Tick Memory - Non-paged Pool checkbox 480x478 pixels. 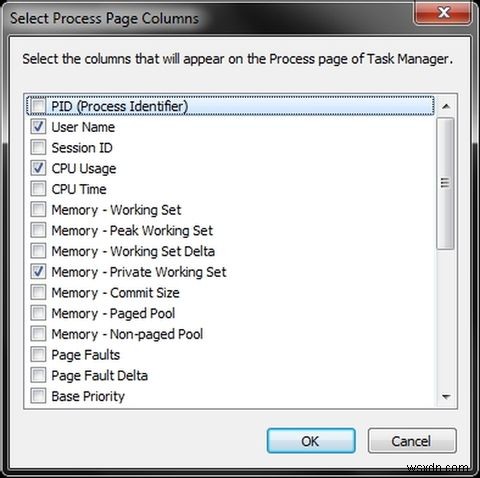(38, 334)
